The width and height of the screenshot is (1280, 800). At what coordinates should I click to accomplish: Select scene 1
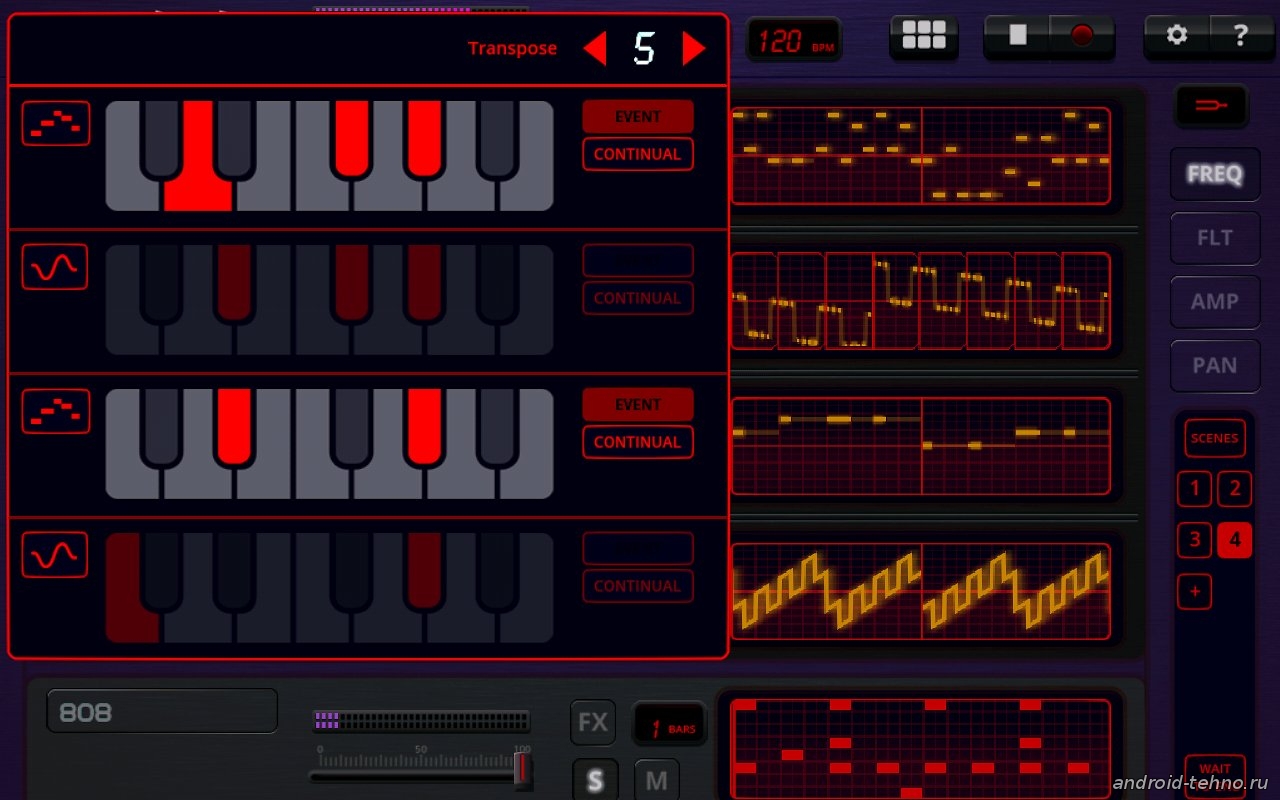pyautogui.click(x=1194, y=489)
